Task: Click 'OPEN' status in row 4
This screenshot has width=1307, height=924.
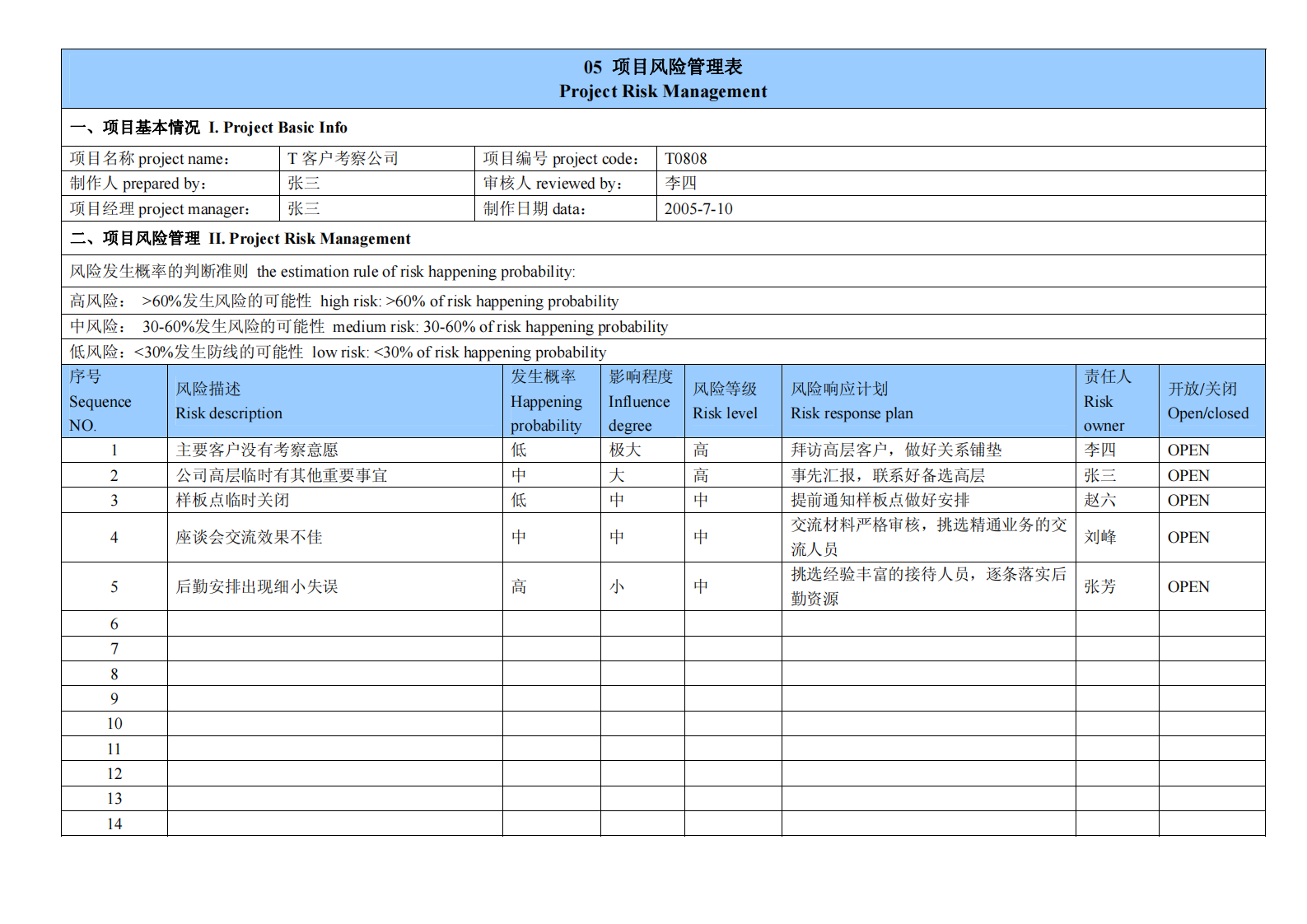Action: [x=1188, y=538]
